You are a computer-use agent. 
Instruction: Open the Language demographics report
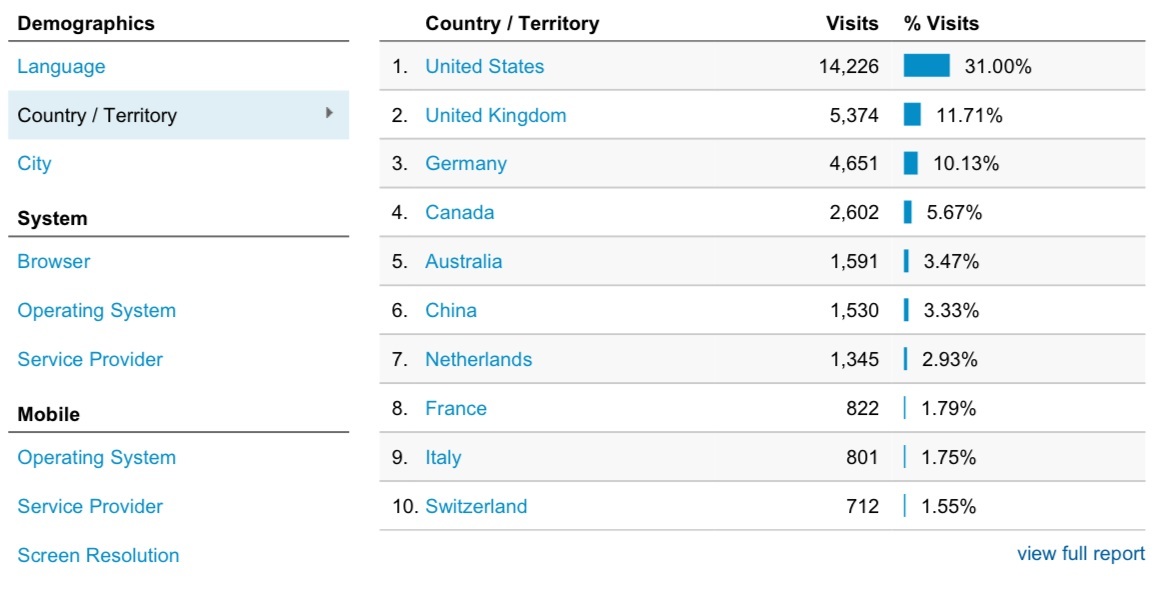[x=61, y=67]
